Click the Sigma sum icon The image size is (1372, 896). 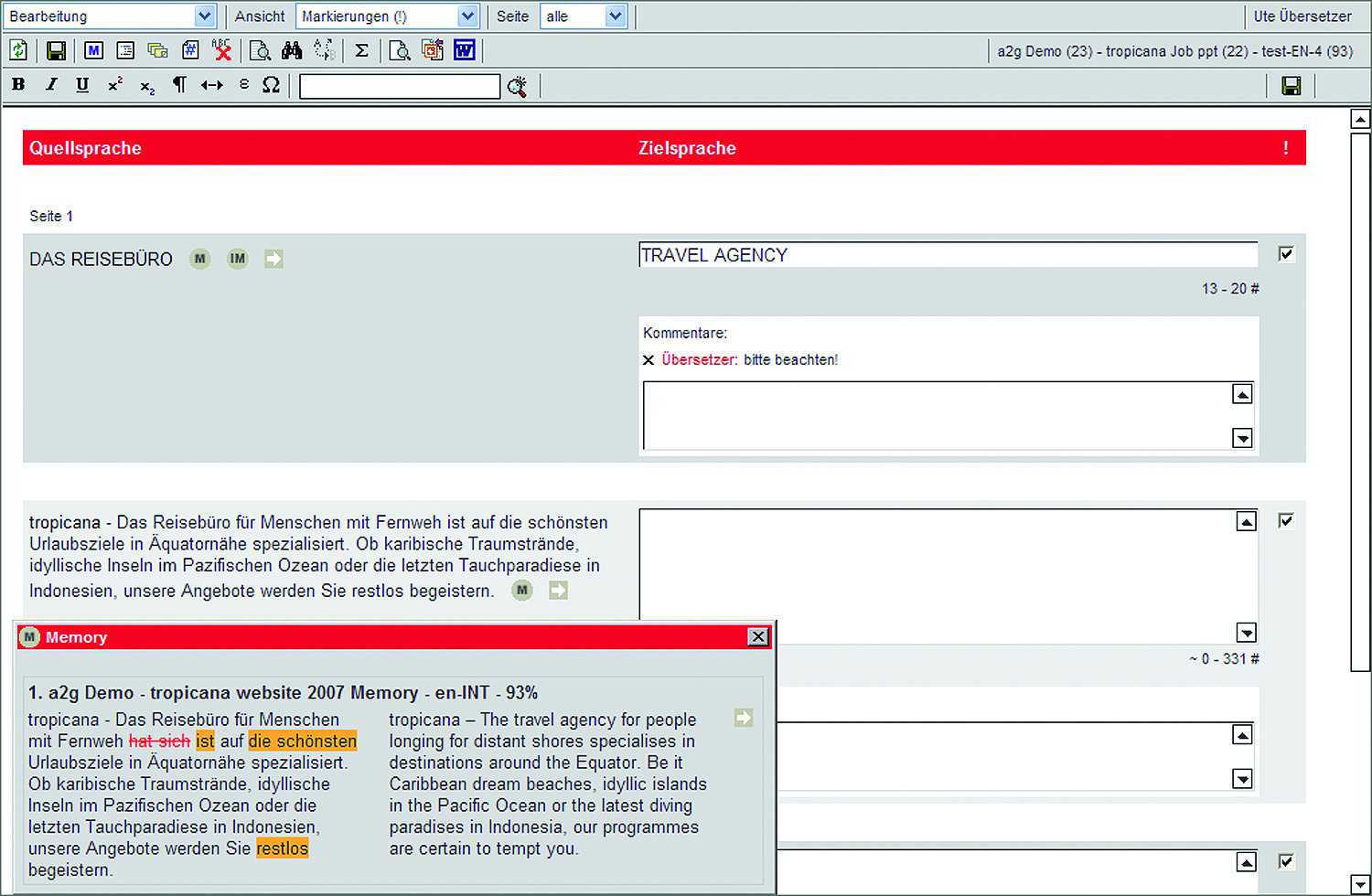click(361, 50)
